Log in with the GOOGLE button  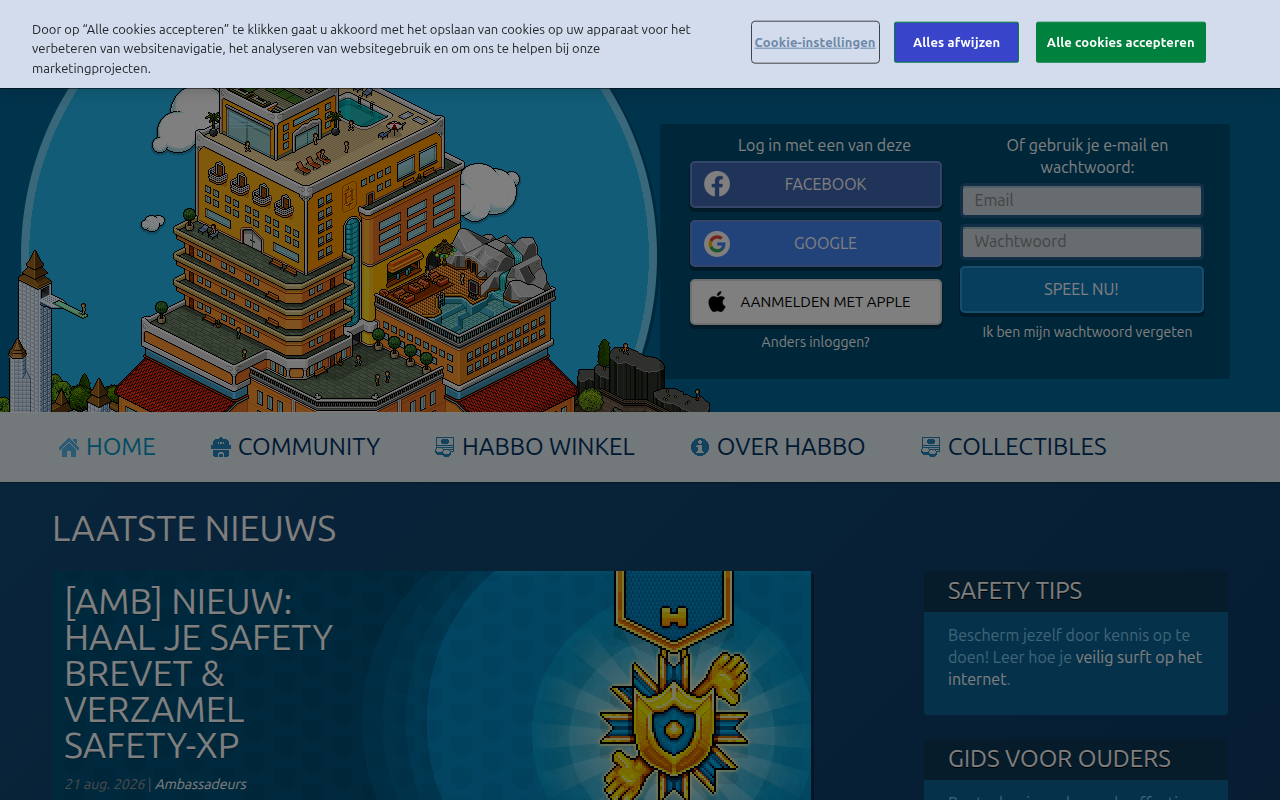(816, 244)
